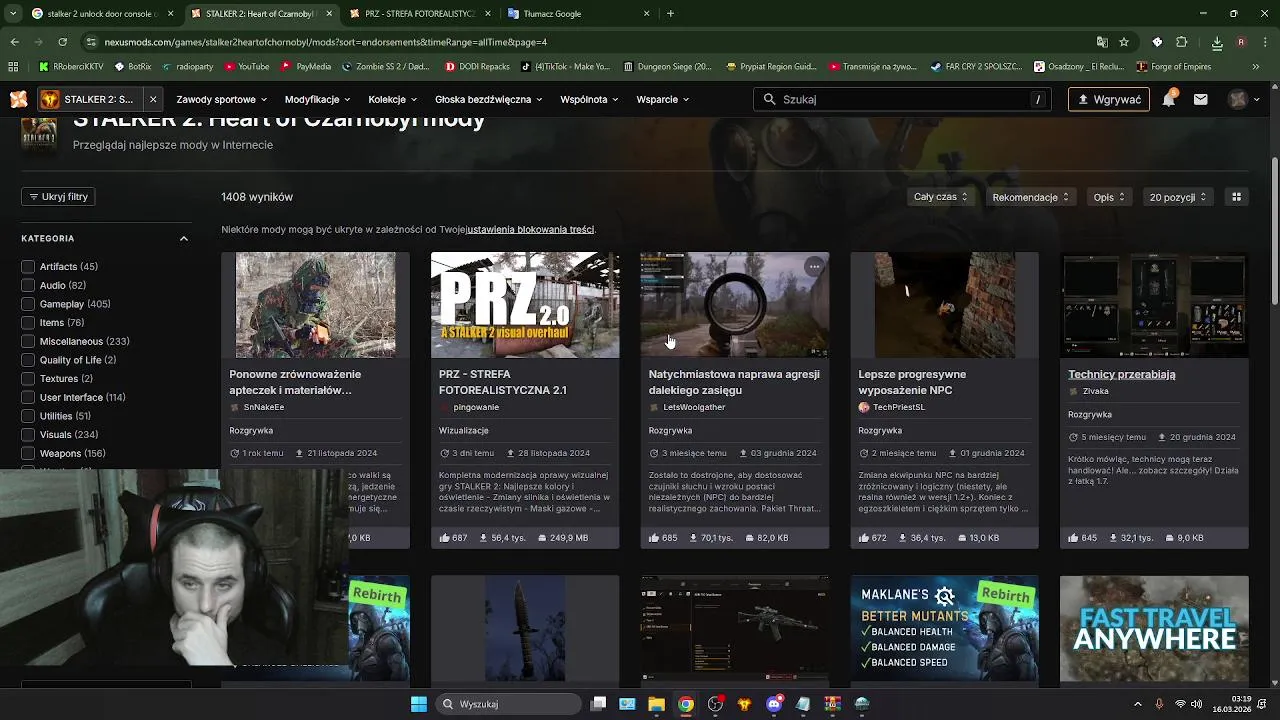Click Windows Start button
Screen dimensions: 1280x720
click(x=419, y=704)
